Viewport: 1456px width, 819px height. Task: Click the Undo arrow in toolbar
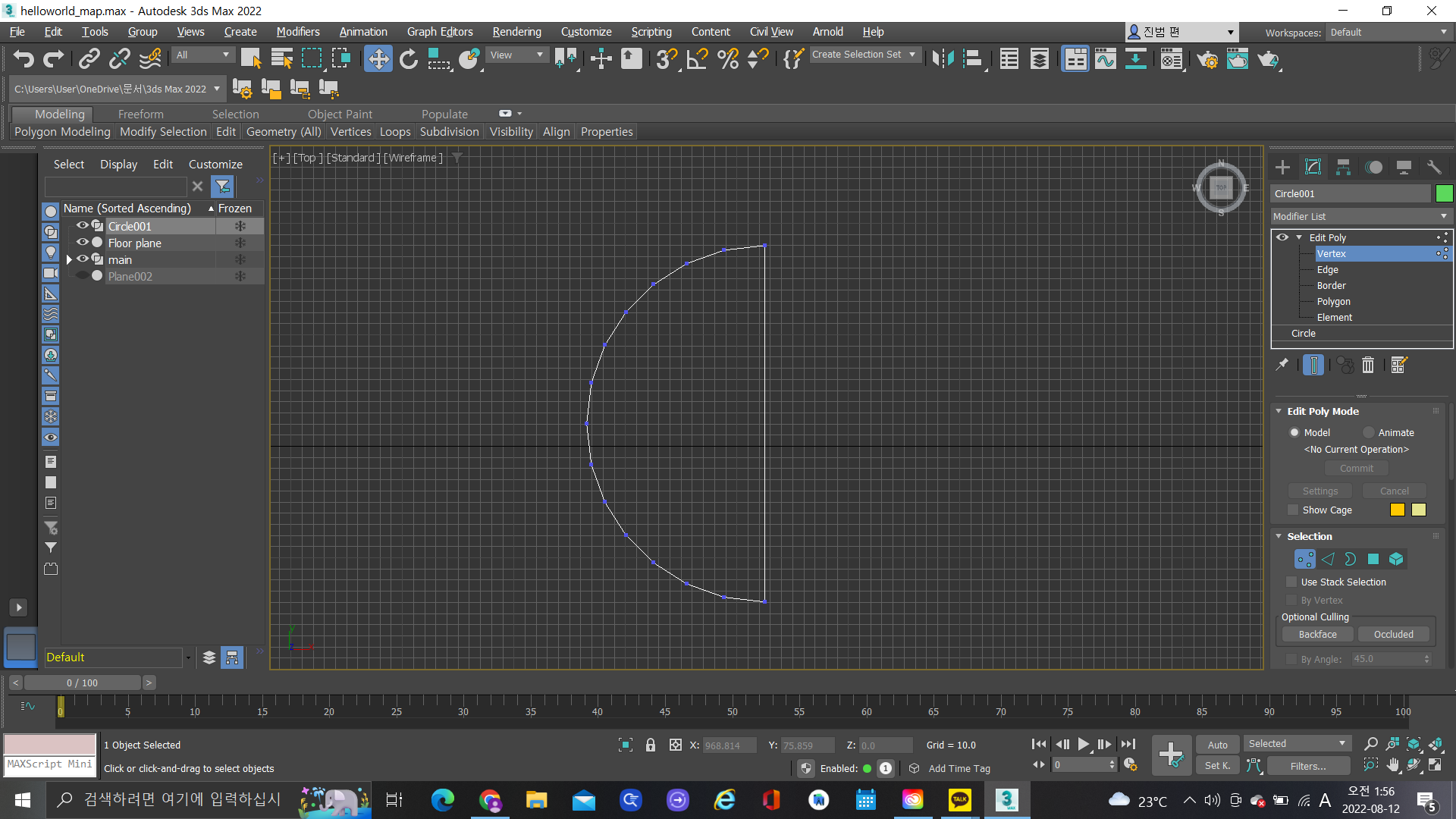(x=24, y=58)
